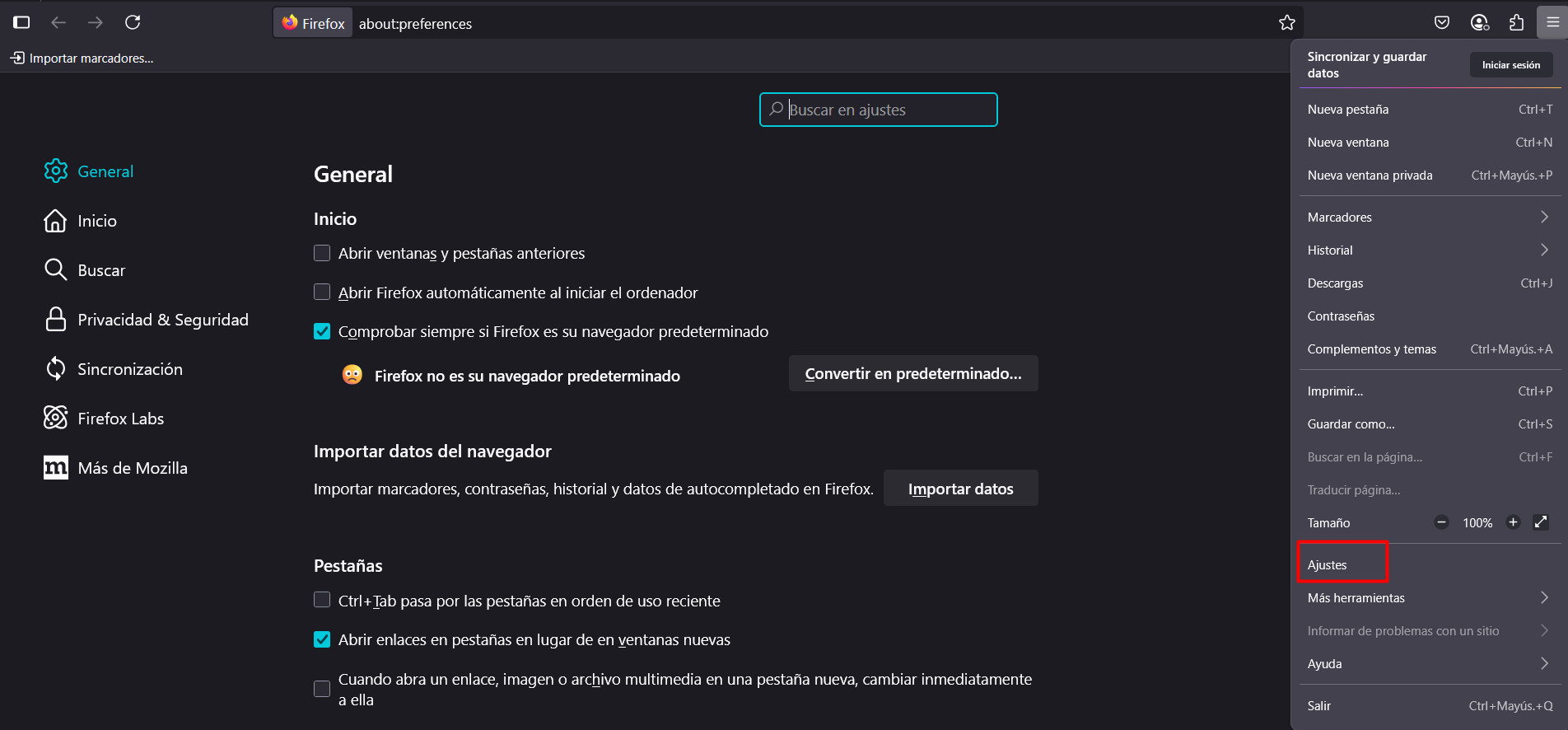The height and width of the screenshot is (730, 1568).
Task: Enter full screen with the arrows icon
Action: (1541, 522)
